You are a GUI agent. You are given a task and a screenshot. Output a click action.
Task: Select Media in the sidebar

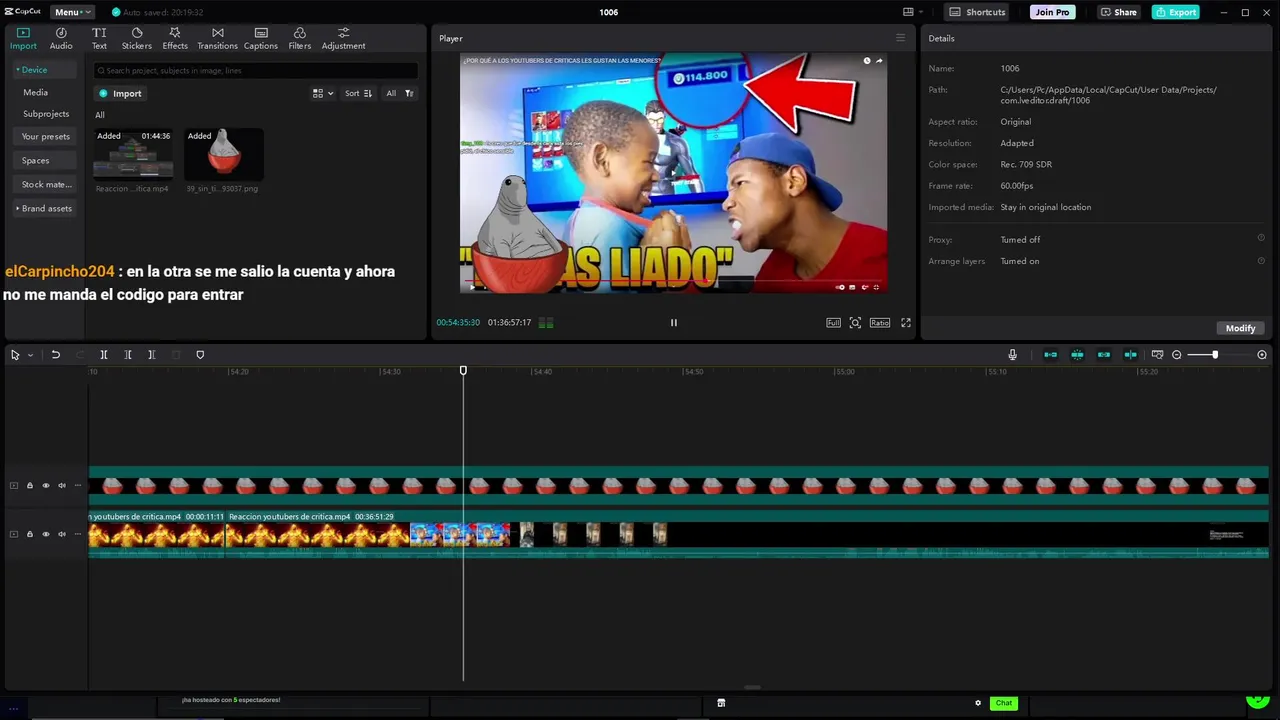click(36, 92)
